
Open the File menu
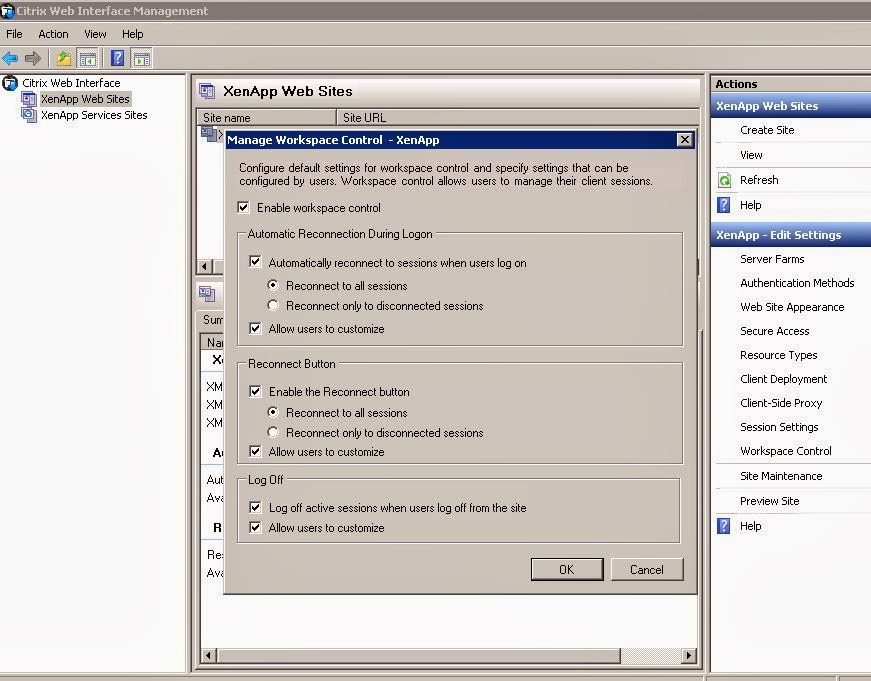tap(14, 34)
